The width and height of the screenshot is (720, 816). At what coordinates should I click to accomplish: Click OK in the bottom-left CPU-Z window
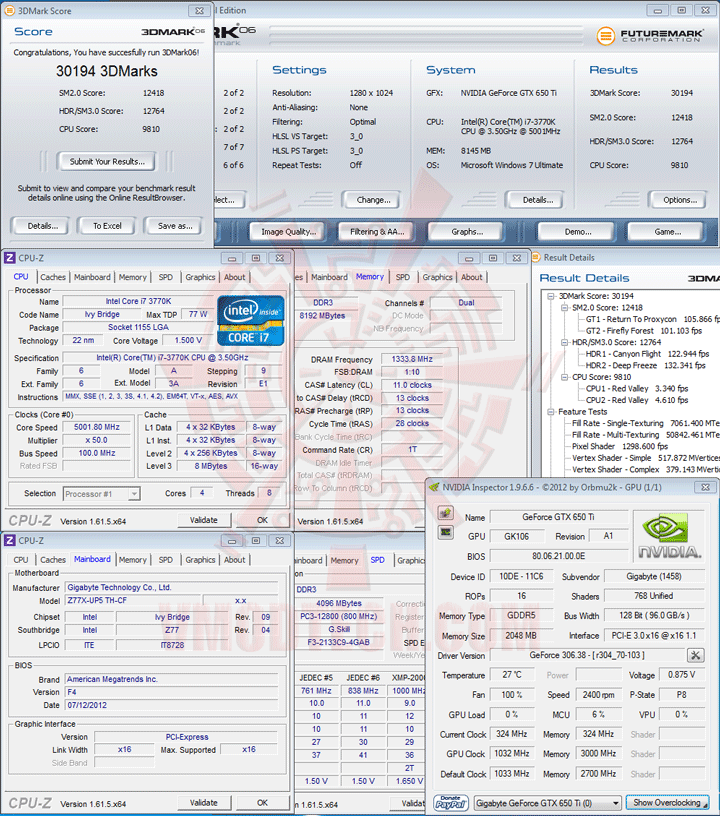click(x=262, y=802)
